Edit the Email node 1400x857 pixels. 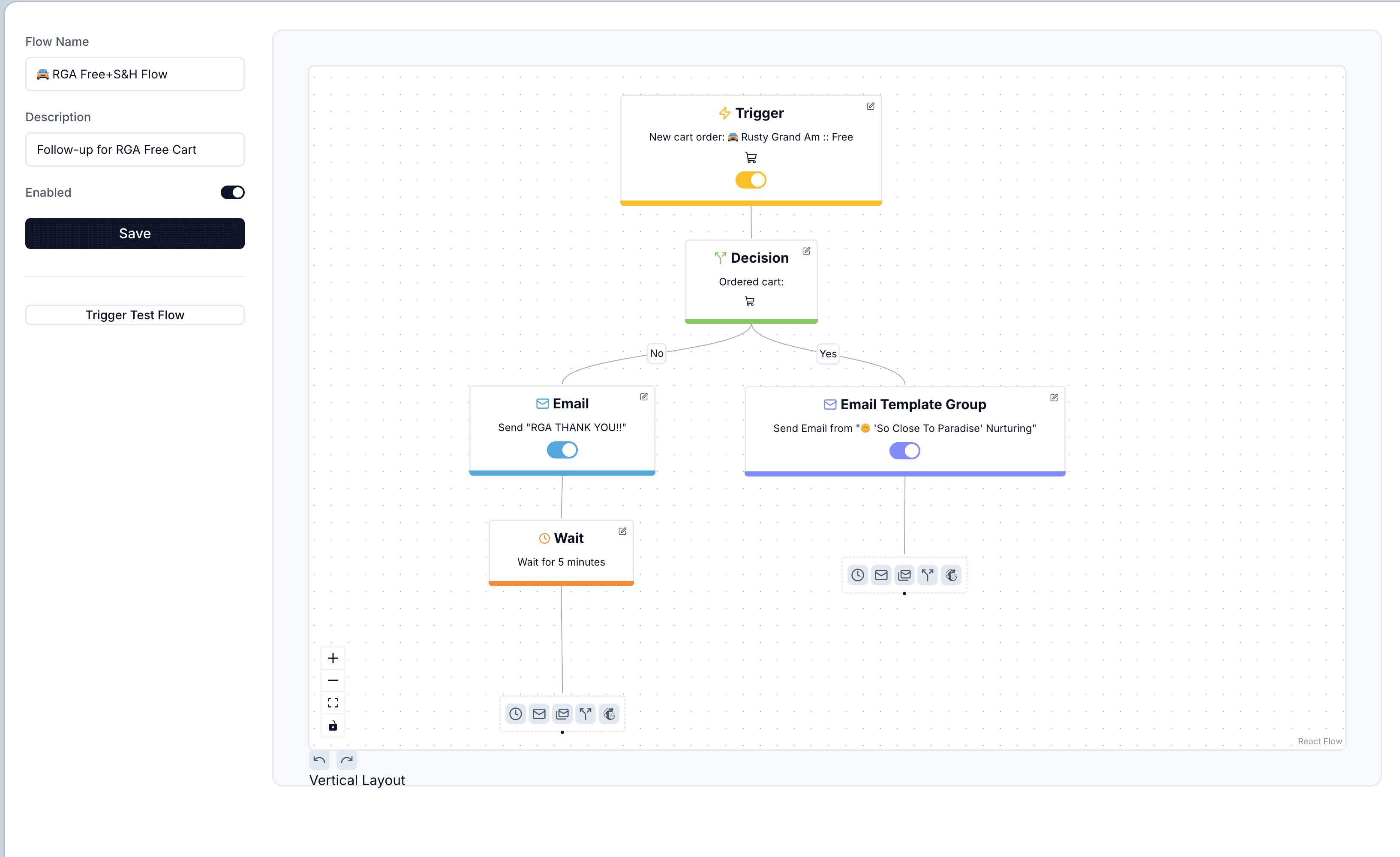tap(644, 397)
